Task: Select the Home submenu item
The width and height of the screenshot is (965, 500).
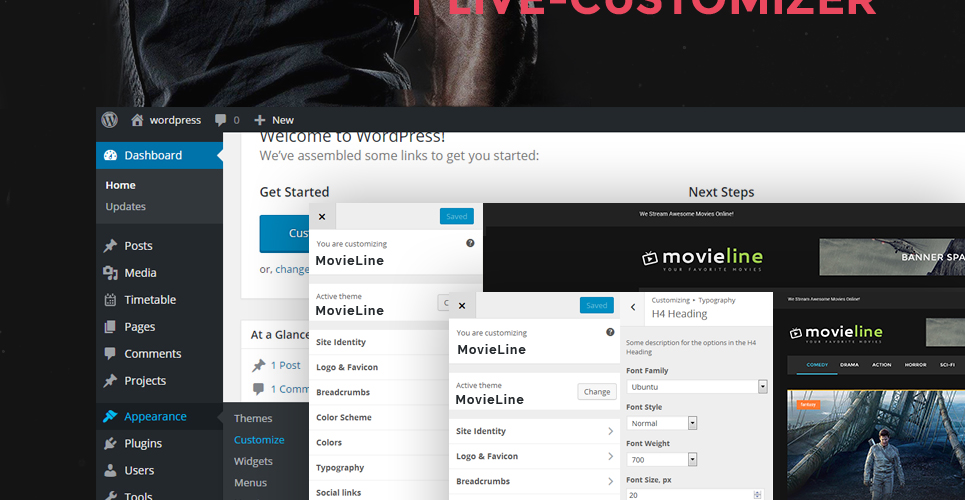Action: 120,185
